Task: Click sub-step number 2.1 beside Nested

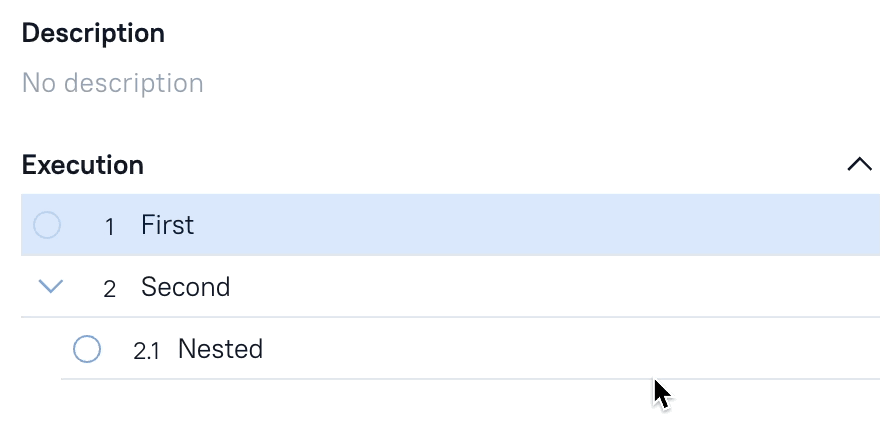Action: tap(146, 351)
